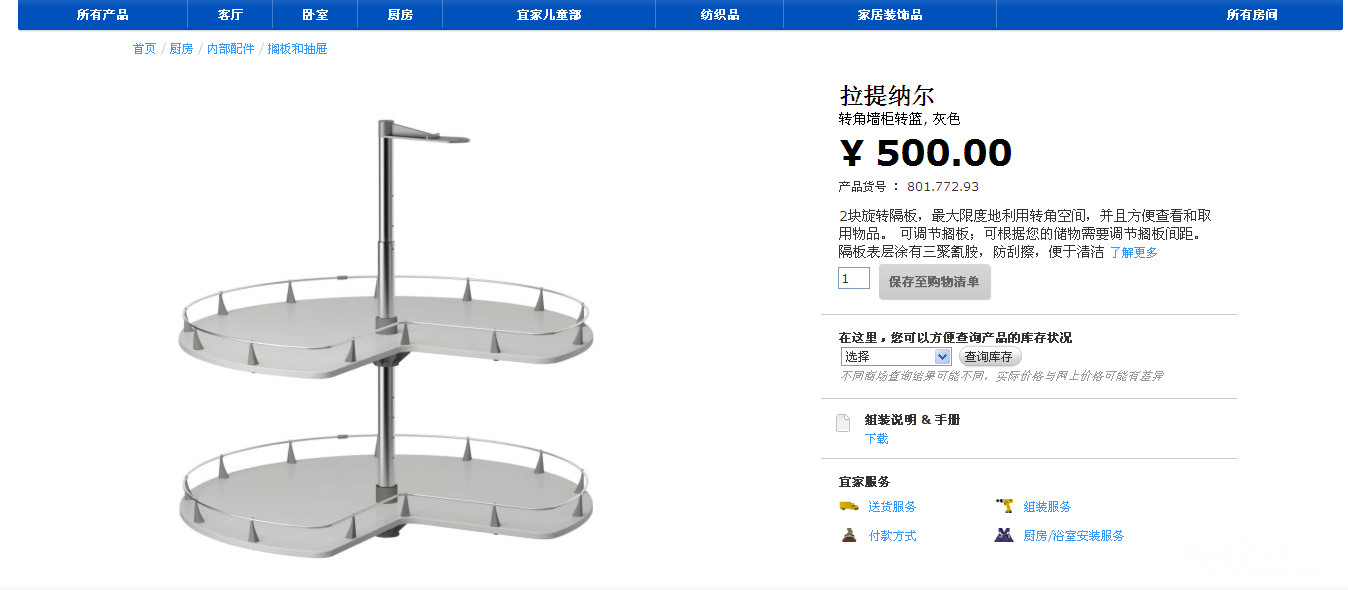Click the payment method icon
1348x590 pixels.
(849, 535)
